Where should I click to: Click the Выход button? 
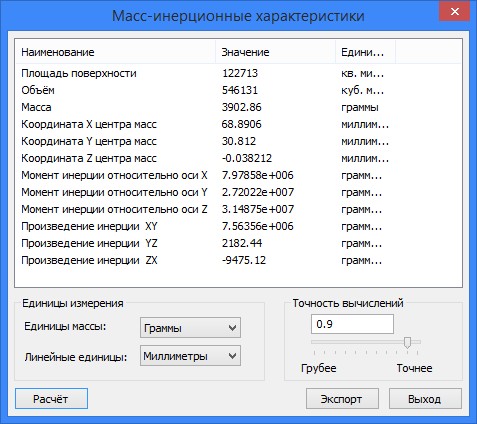click(425, 398)
